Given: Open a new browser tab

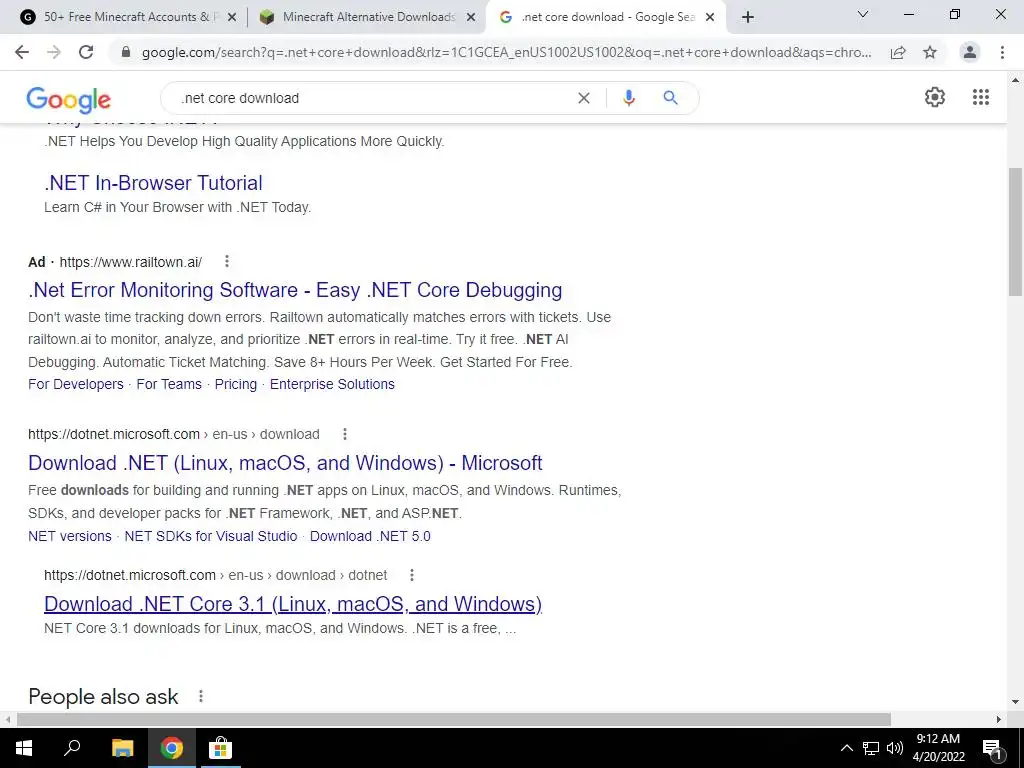Looking at the screenshot, I should (x=748, y=17).
